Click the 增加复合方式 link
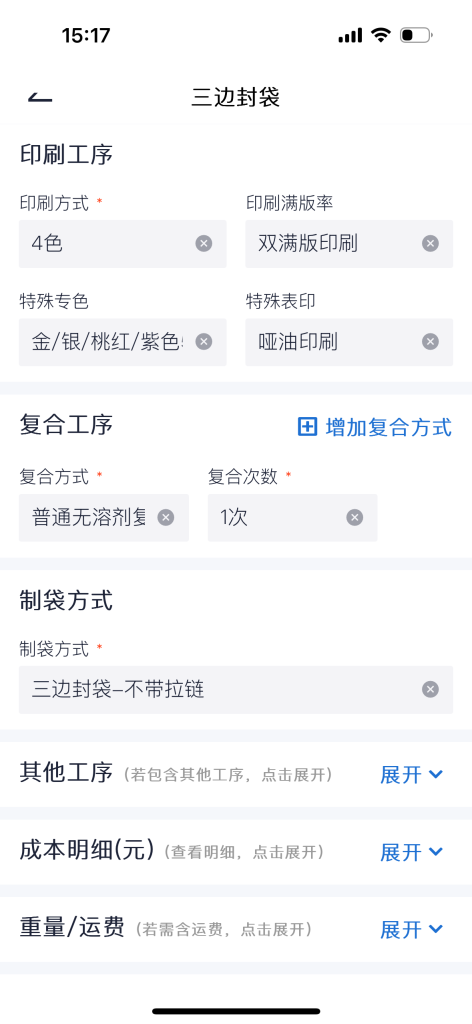 tap(375, 427)
